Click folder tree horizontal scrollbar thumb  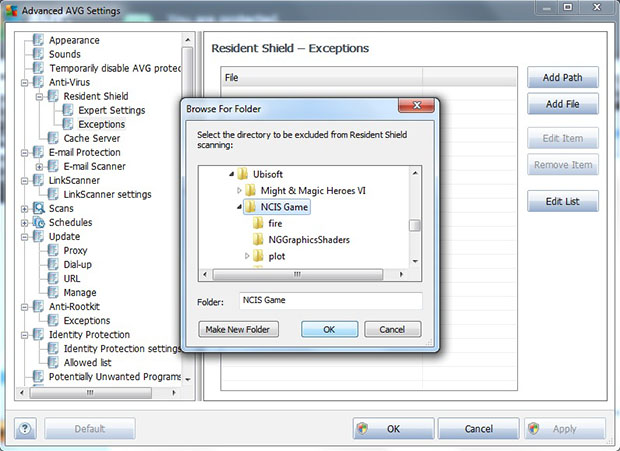298,274
